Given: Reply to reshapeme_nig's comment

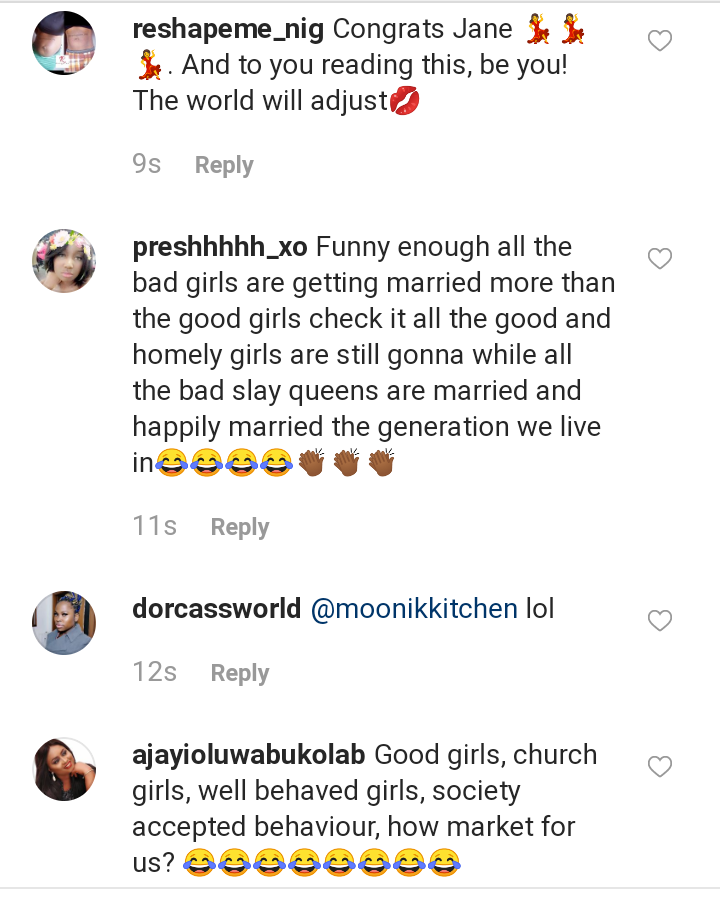Looking at the screenshot, I should (x=223, y=165).
